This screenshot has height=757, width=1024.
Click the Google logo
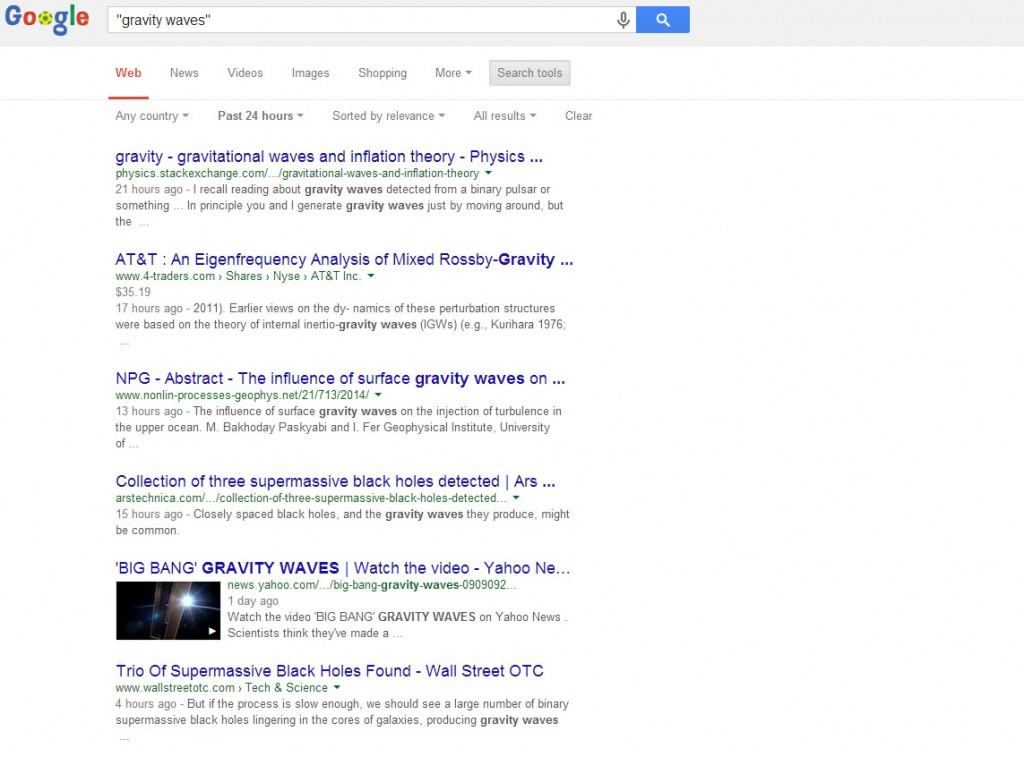(46, 19)
